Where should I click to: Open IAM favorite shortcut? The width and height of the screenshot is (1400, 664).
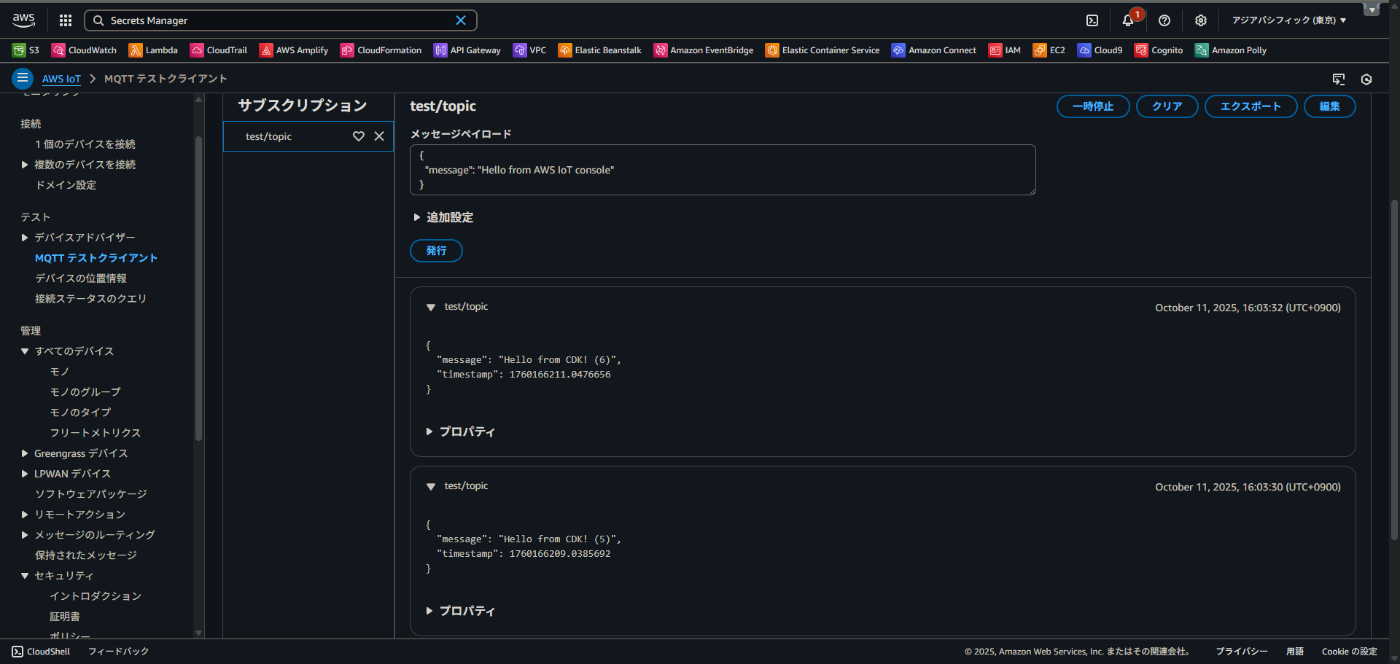coord(1005,50)
